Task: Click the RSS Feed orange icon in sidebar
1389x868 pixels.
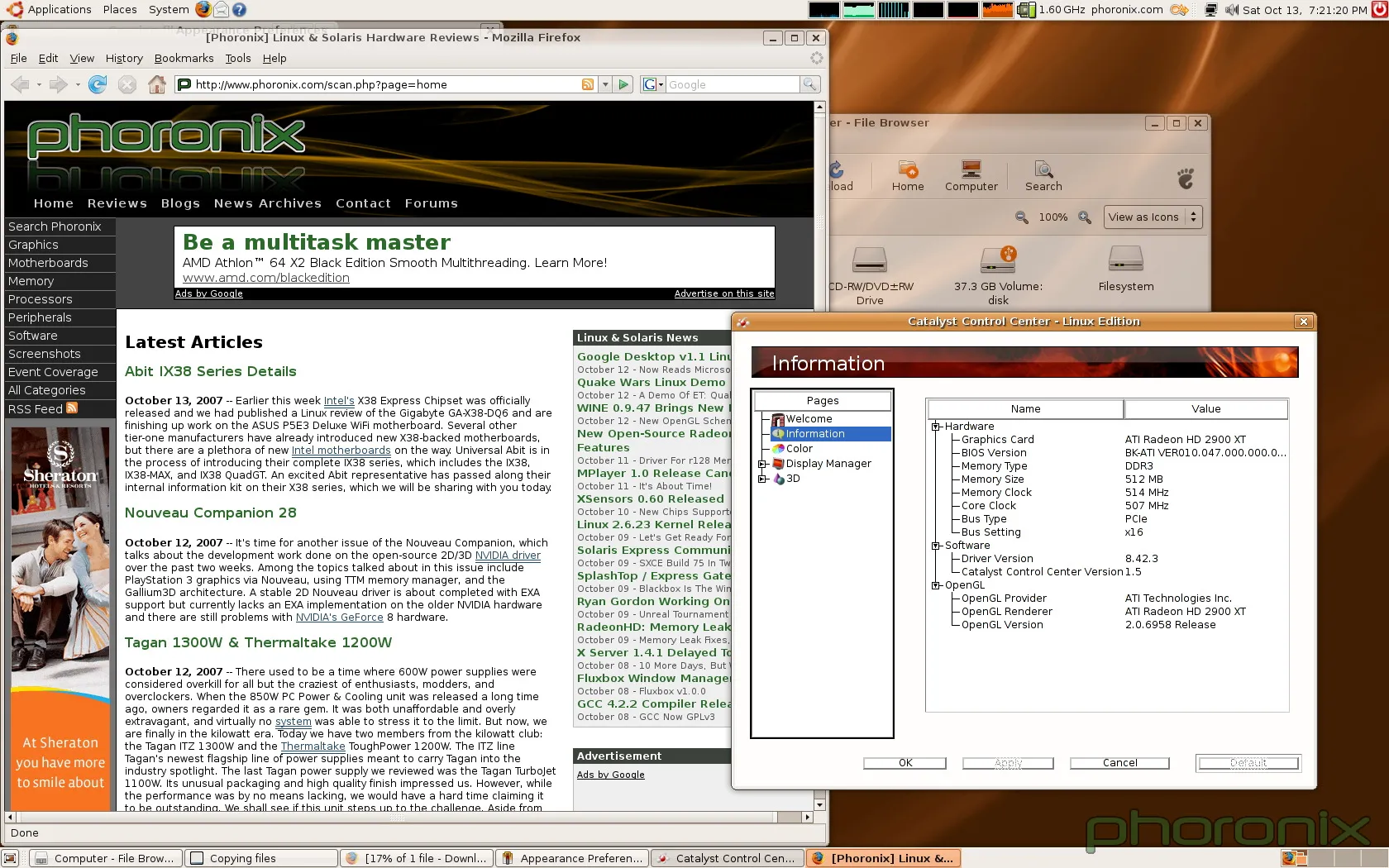Action: pos(72,408)
